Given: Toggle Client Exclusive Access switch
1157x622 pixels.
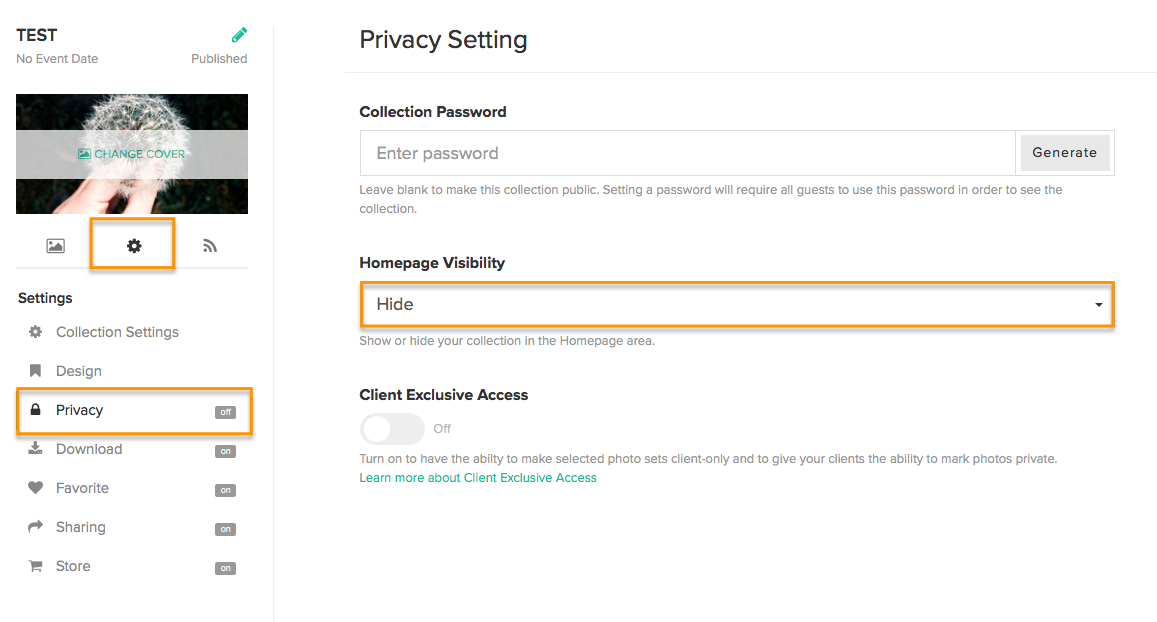Looking at the screenshot, I should coord(392,429).
